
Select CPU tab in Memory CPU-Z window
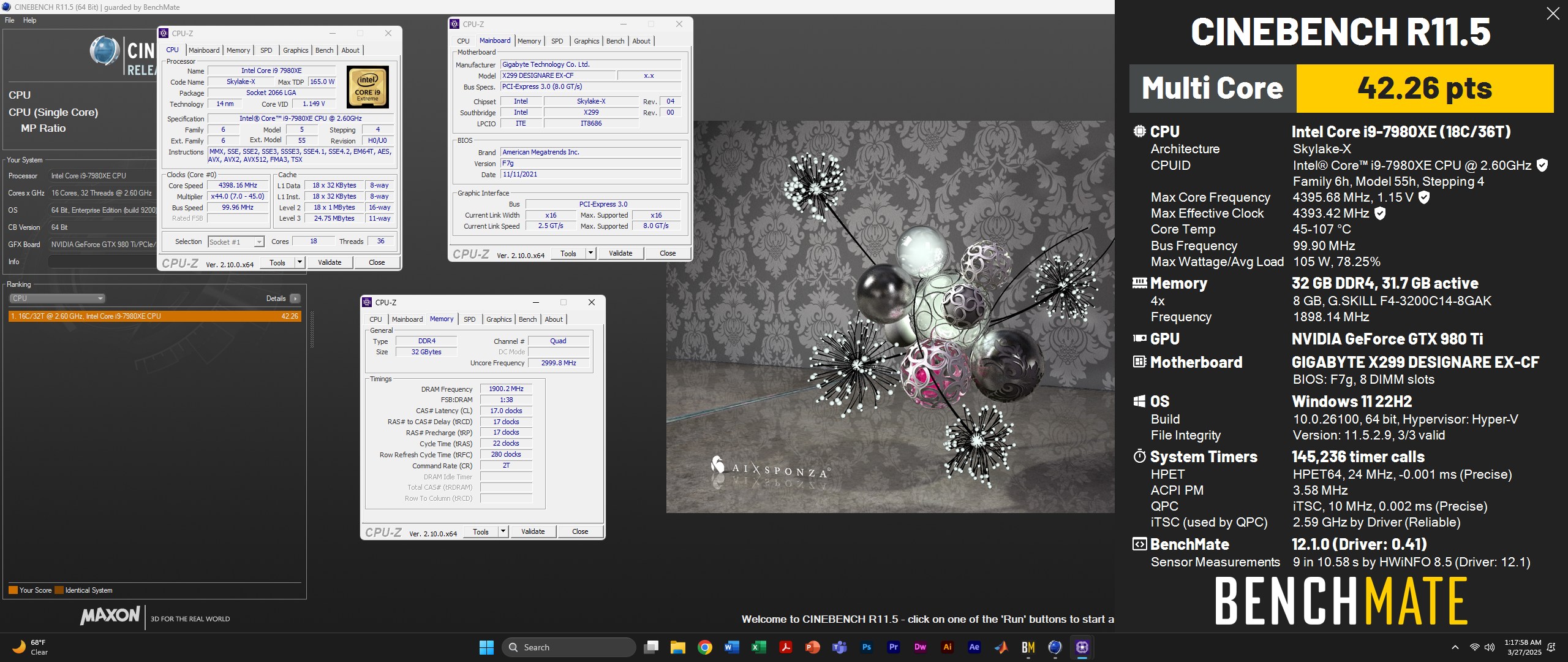pos(375,319)
